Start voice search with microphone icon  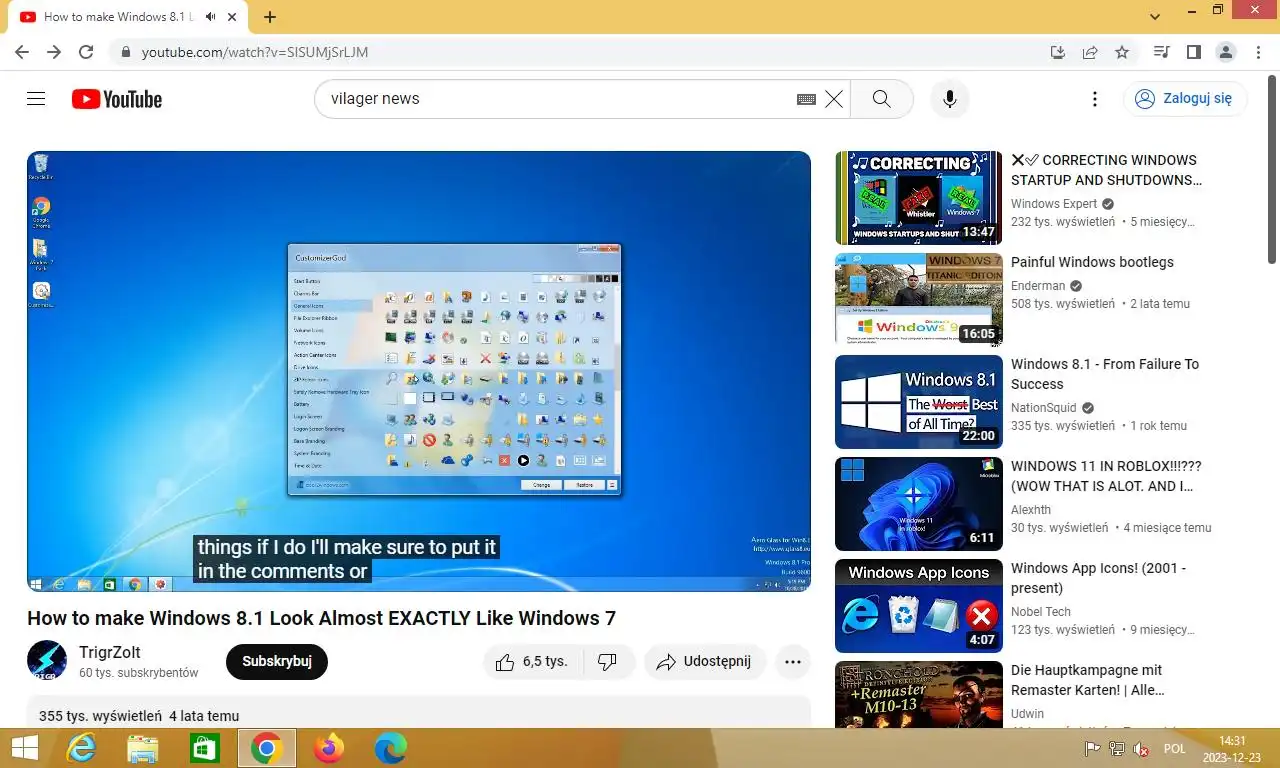(x=950, y=99)
